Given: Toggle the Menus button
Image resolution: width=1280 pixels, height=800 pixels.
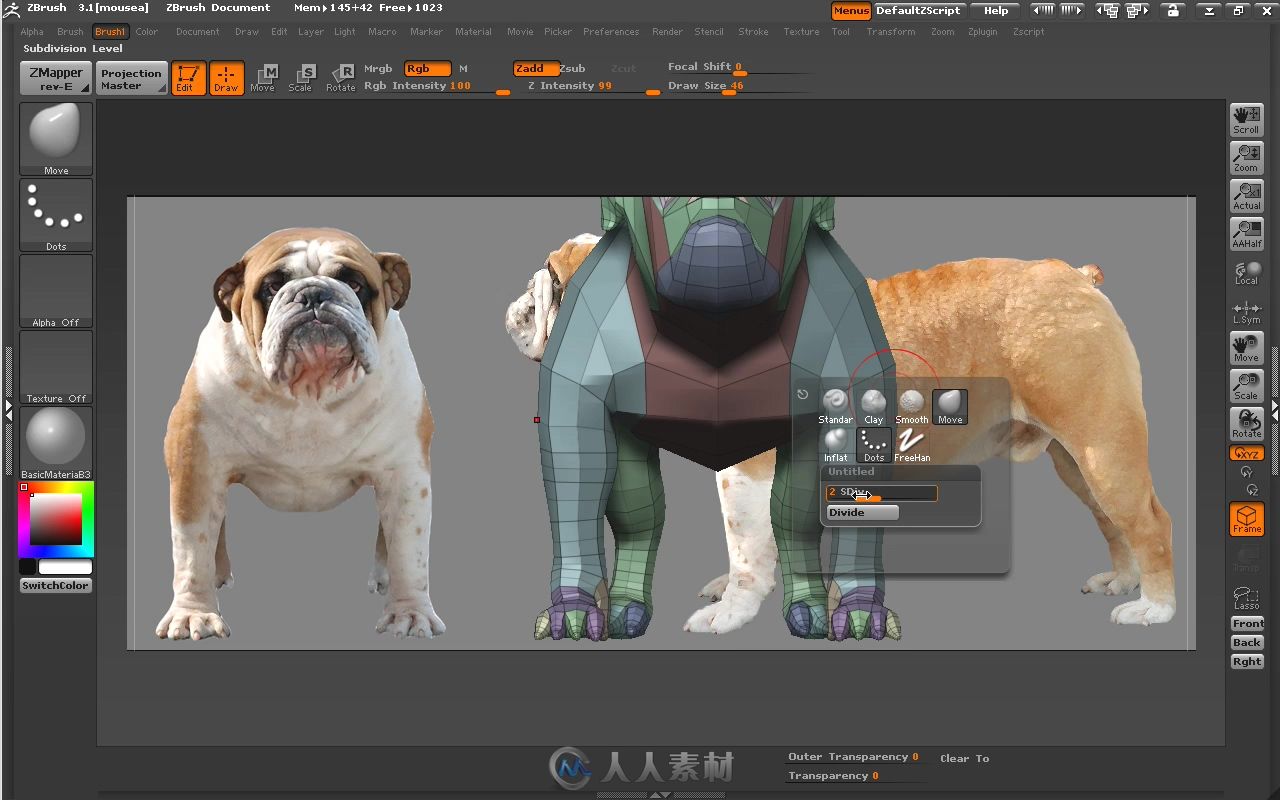Looking at the screenshot, I should [851, 11].
